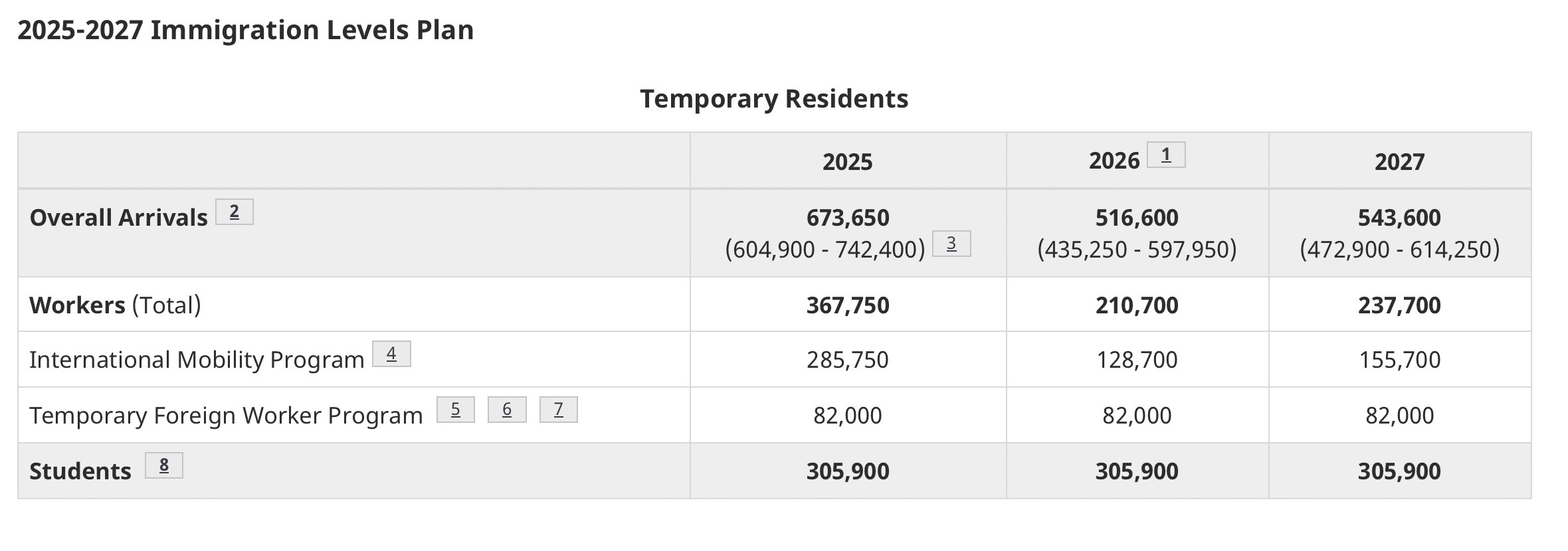The width and height of the screenshot is (1568, 551).
Task: Select the 2027 column header
Action: 1400,161
